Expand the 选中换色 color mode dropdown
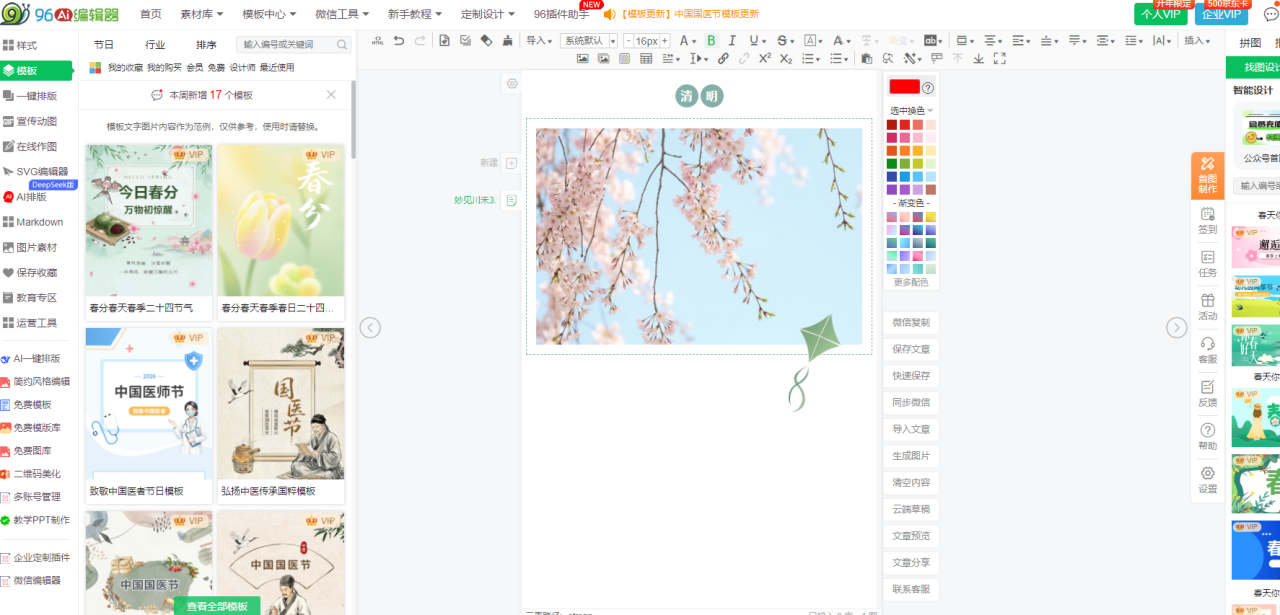 [911, 110]
